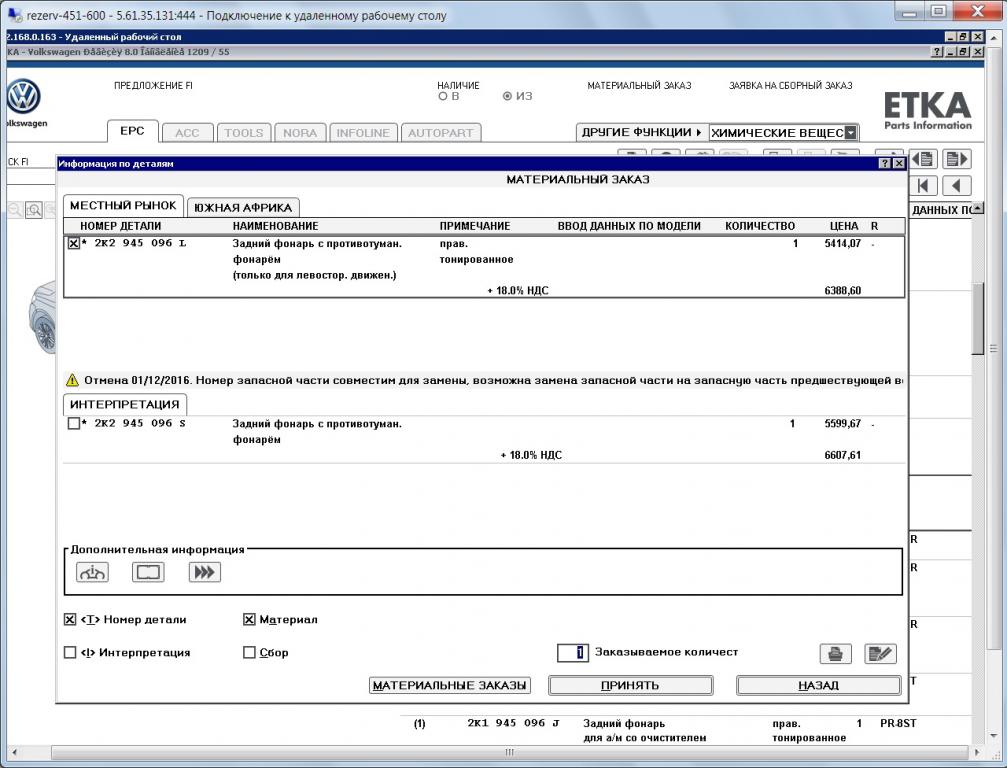1007x768 pixels.
Task: Open the AUTOPART tab
Action: coord(441,133)
